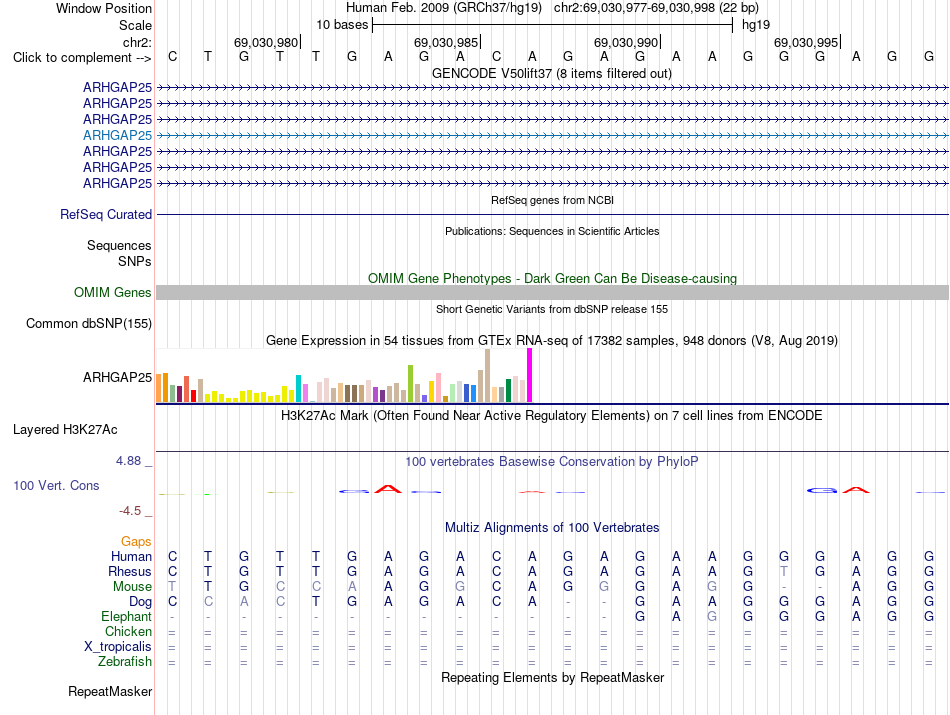
Task: Click the RepeatMasker track label
Action: [110, 691]
